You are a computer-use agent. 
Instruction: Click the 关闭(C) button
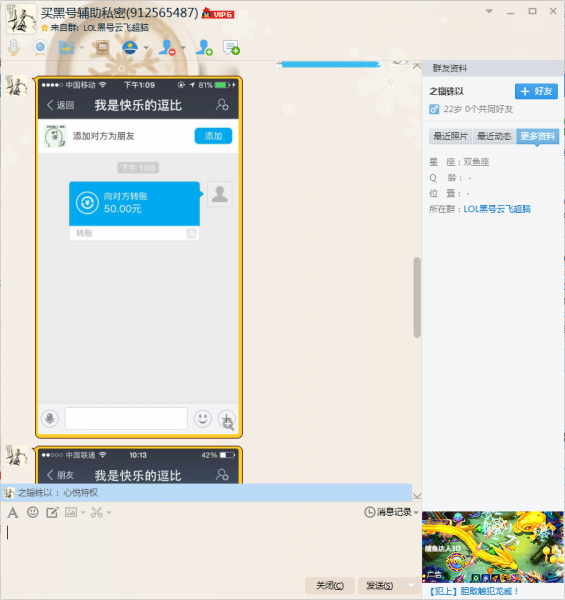click(330, 585)
